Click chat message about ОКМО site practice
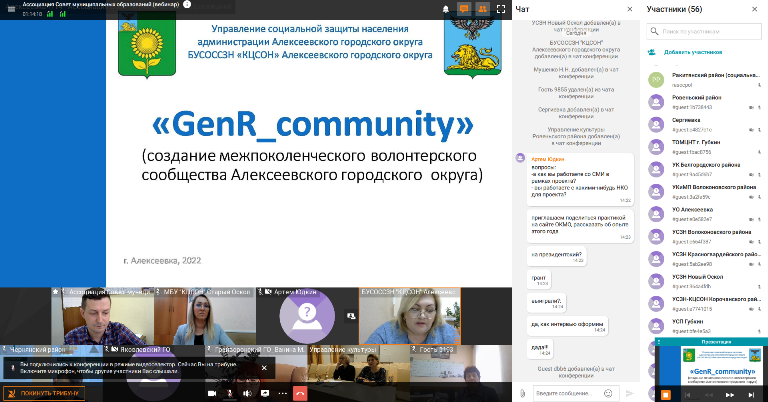768x402 pixels. point(580,226)
